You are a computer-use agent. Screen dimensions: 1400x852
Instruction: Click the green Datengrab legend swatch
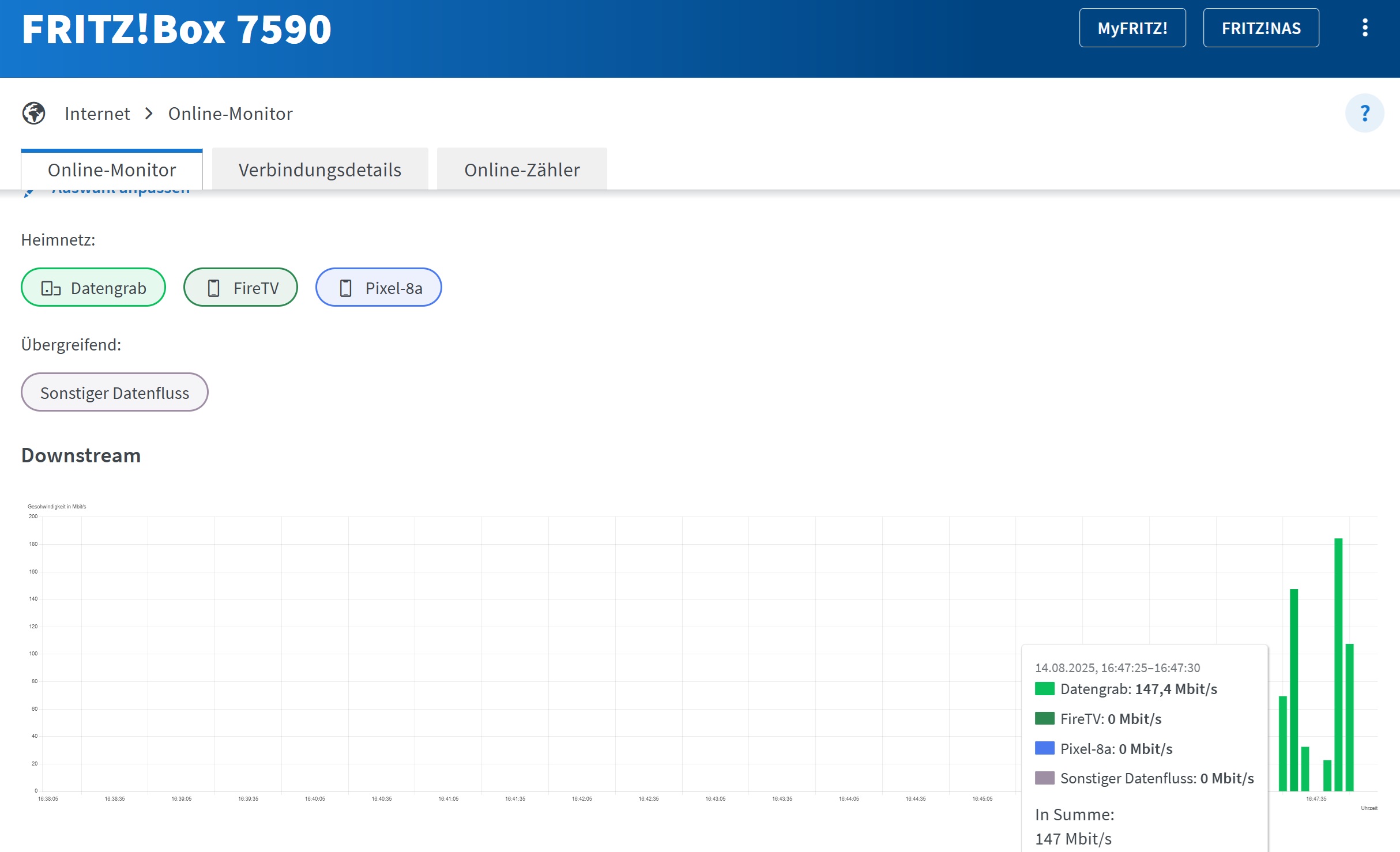pyautogui.click(x=1044, y=689)
